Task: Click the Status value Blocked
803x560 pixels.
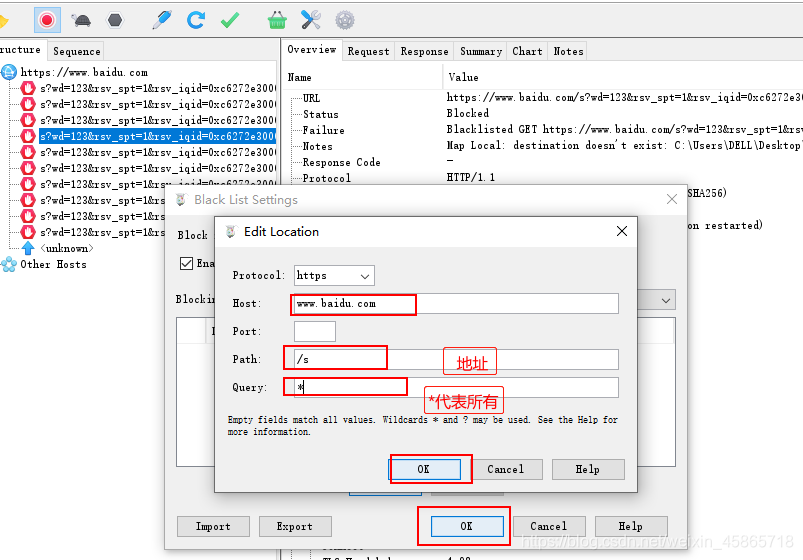Action: [x=468, y=113]
